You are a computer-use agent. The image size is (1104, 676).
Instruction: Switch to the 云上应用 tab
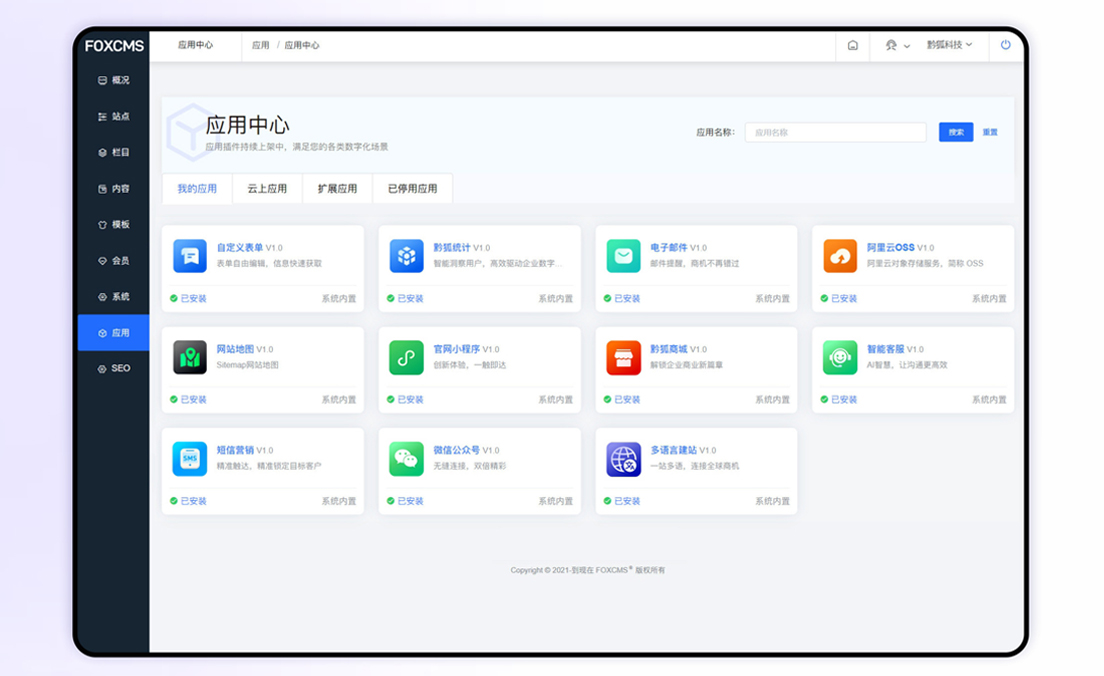tap(267, 188)
